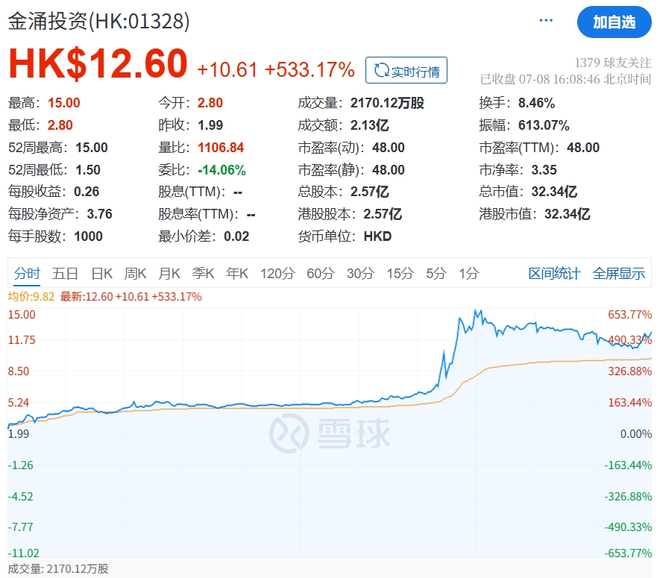Click the 成交量 value 2170.12万股 in stats
This screenshot has width=660, height=578.
point(387,103)
